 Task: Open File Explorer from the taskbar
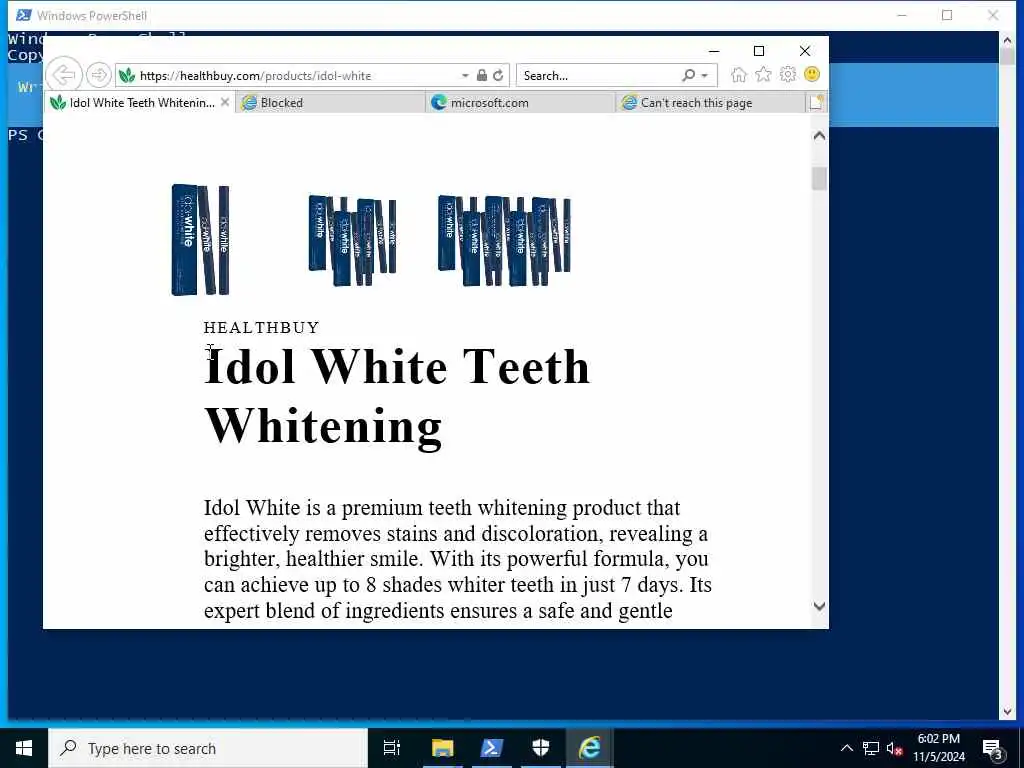tap(442, 748)
